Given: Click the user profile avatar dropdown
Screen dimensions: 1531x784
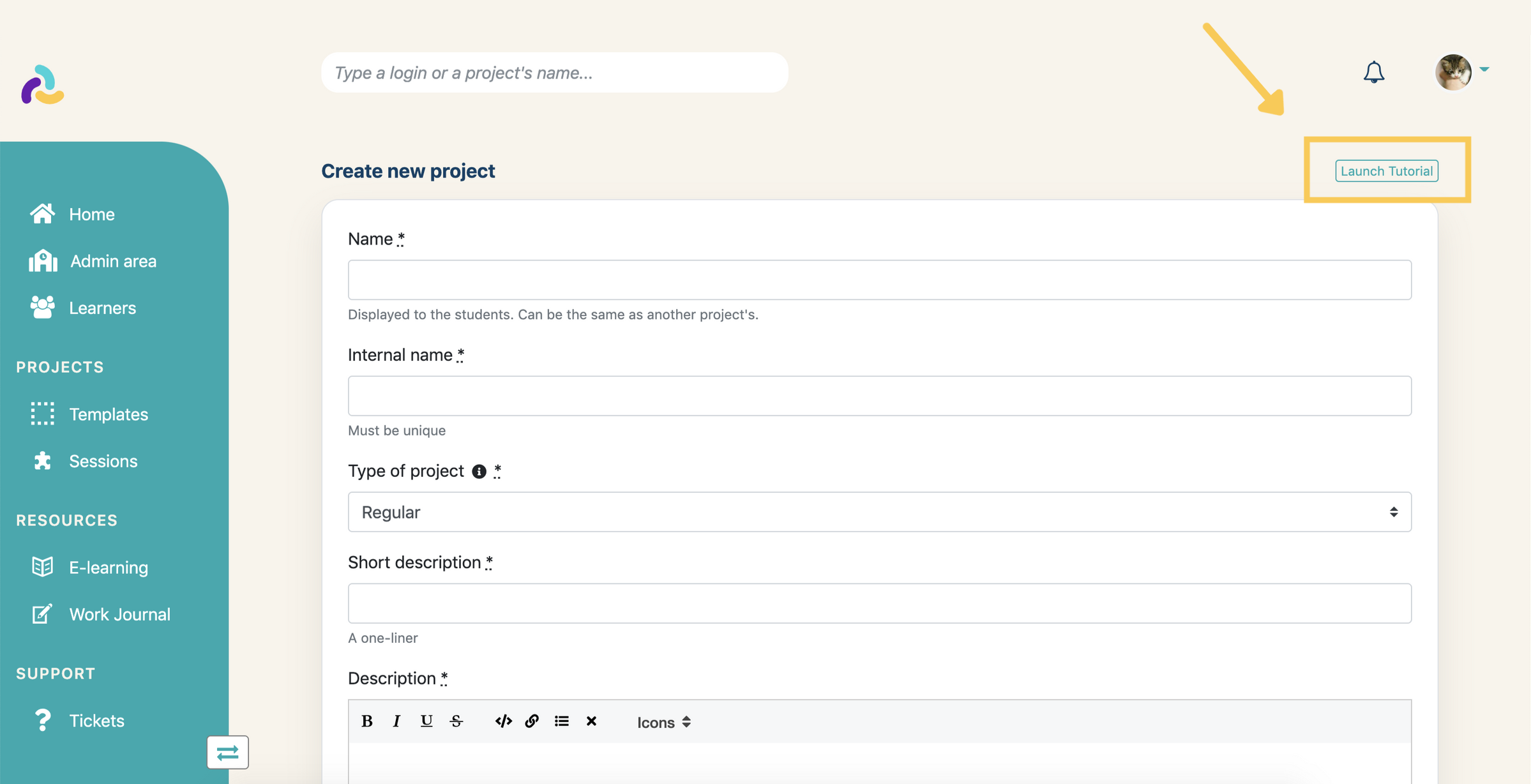Looking at the screenshot, I should coord(1467,71).
